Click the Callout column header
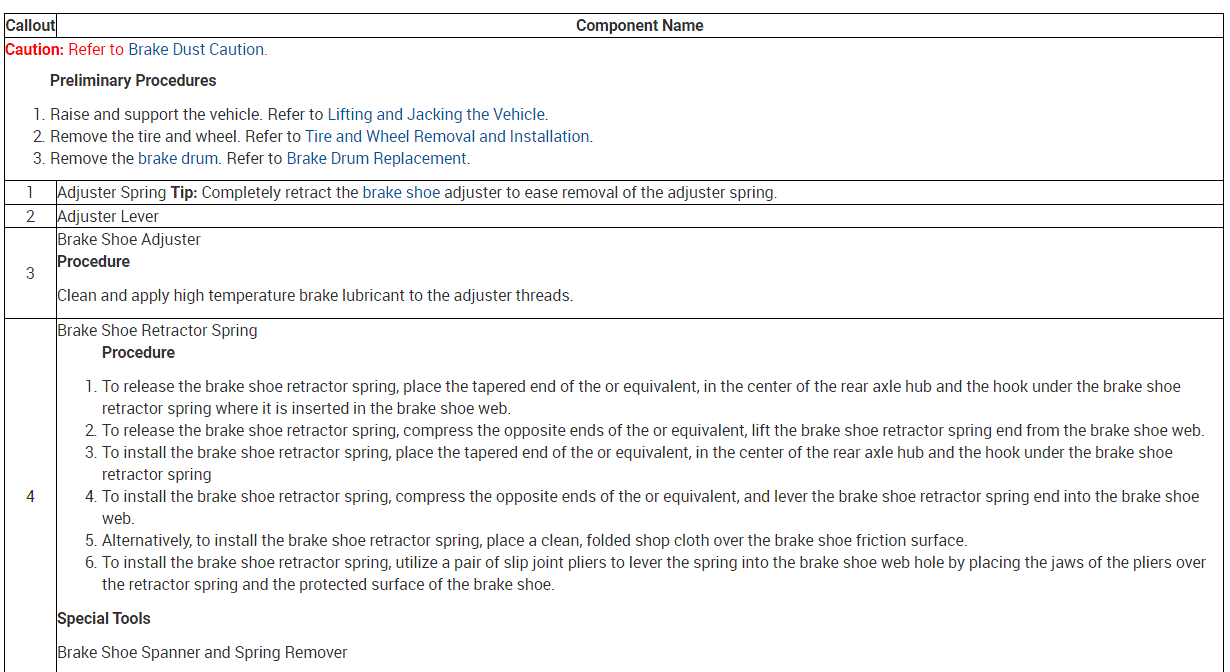Screen dimensions: 1230x672 (x=30, y=25)
